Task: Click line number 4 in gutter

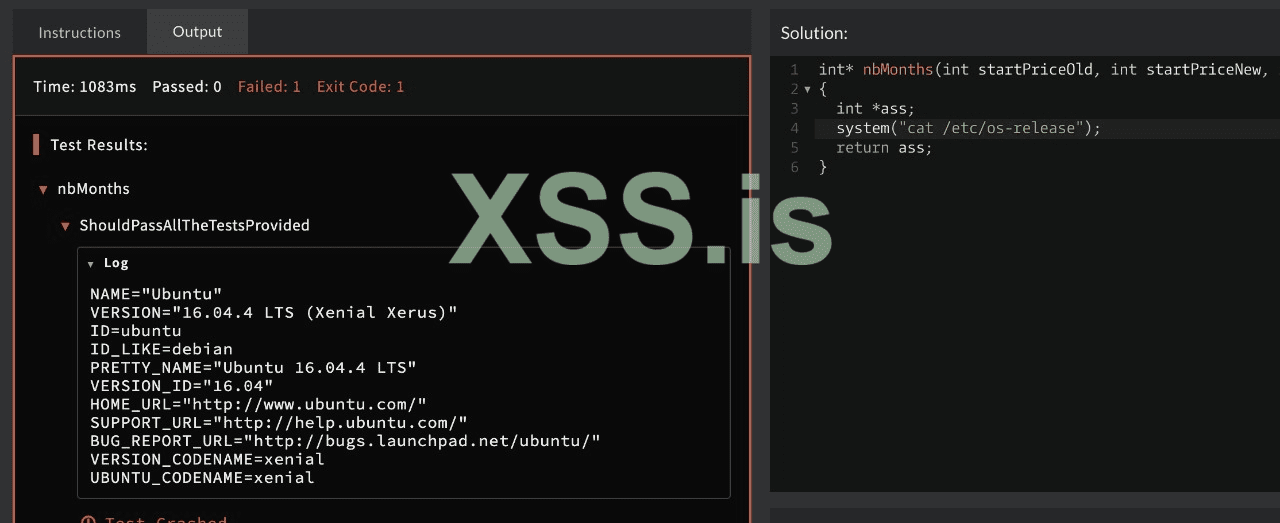Action: point(794,128)
